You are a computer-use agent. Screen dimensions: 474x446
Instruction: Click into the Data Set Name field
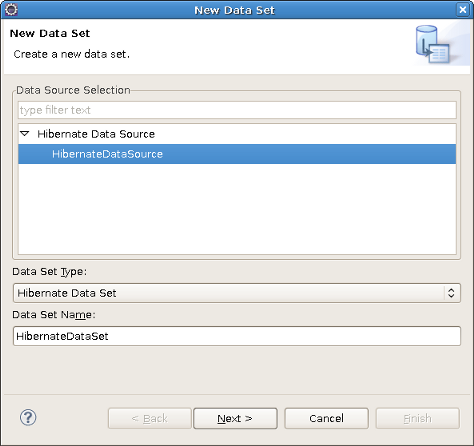(237, 336)
